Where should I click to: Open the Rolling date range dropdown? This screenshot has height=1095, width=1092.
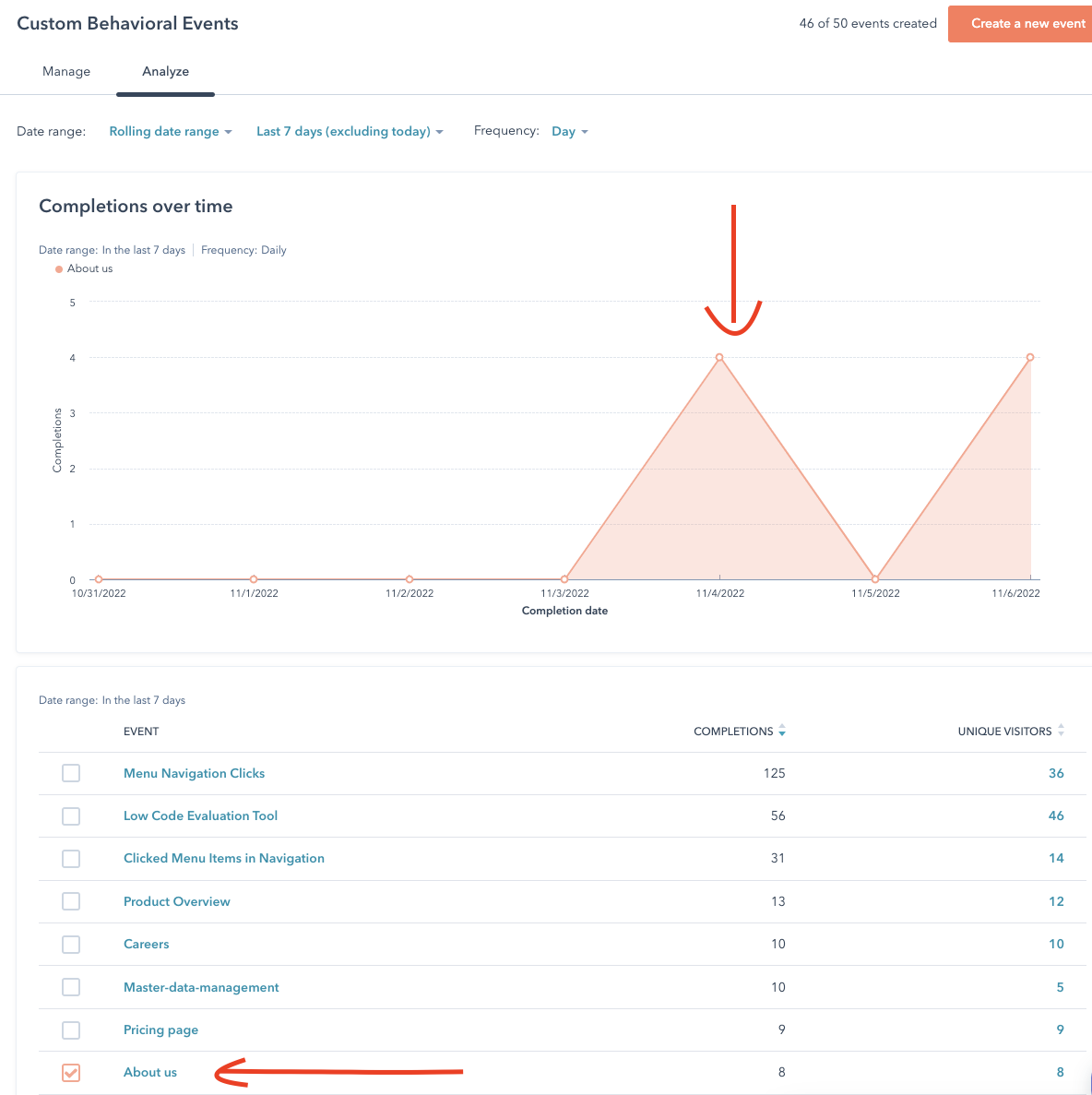170,131
